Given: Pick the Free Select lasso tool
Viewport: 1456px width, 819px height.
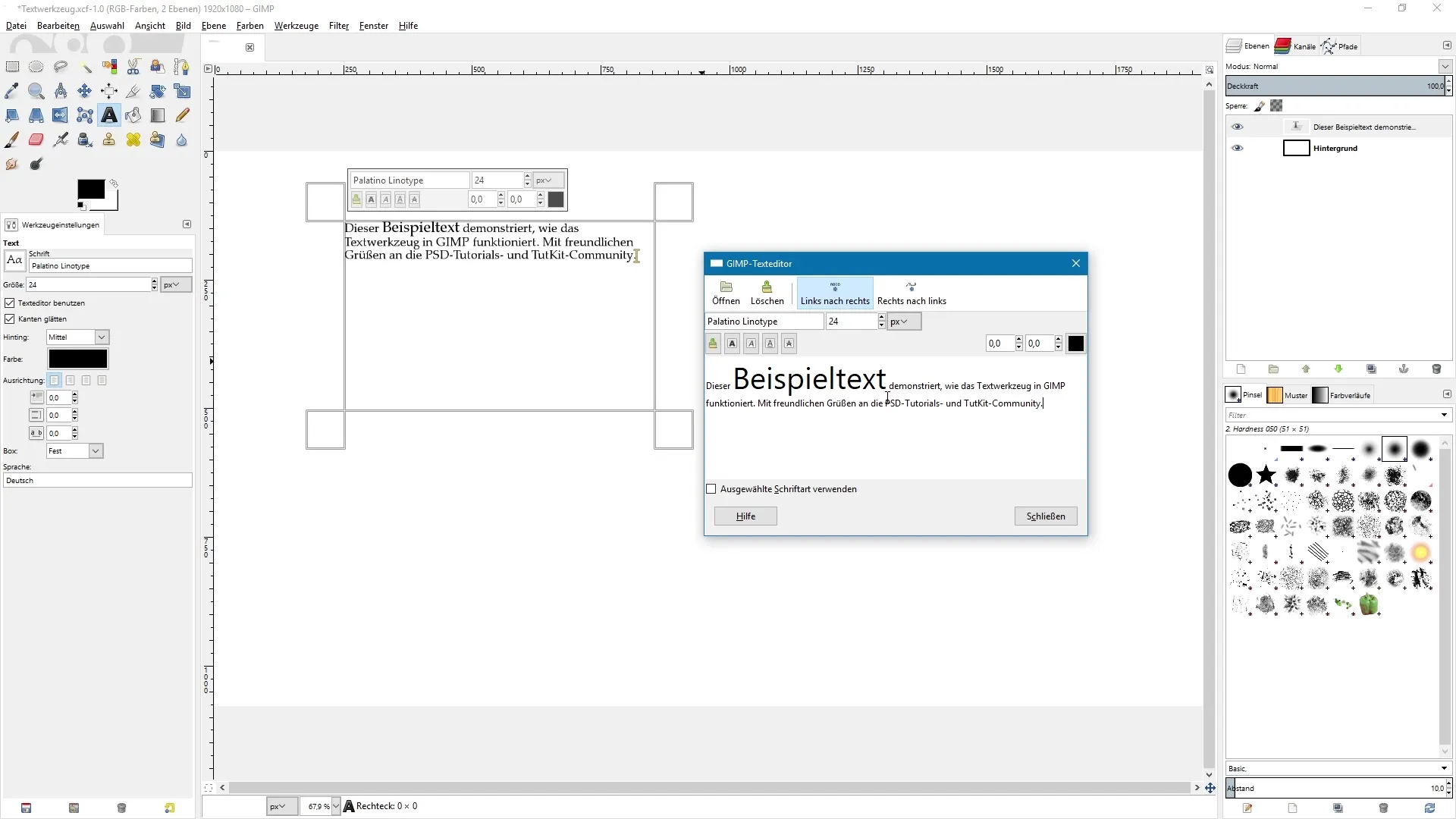Looking at the screenshot, I should click(x=61, y=67).
